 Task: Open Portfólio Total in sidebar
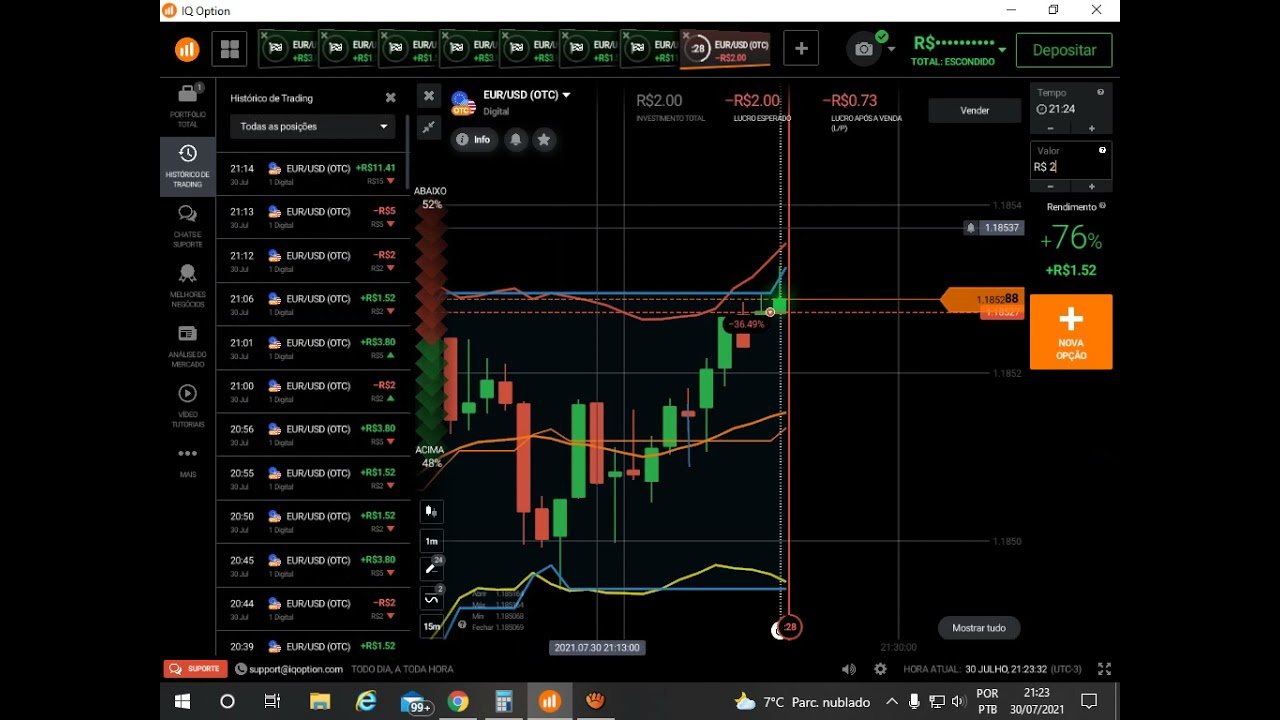(188, 106)
